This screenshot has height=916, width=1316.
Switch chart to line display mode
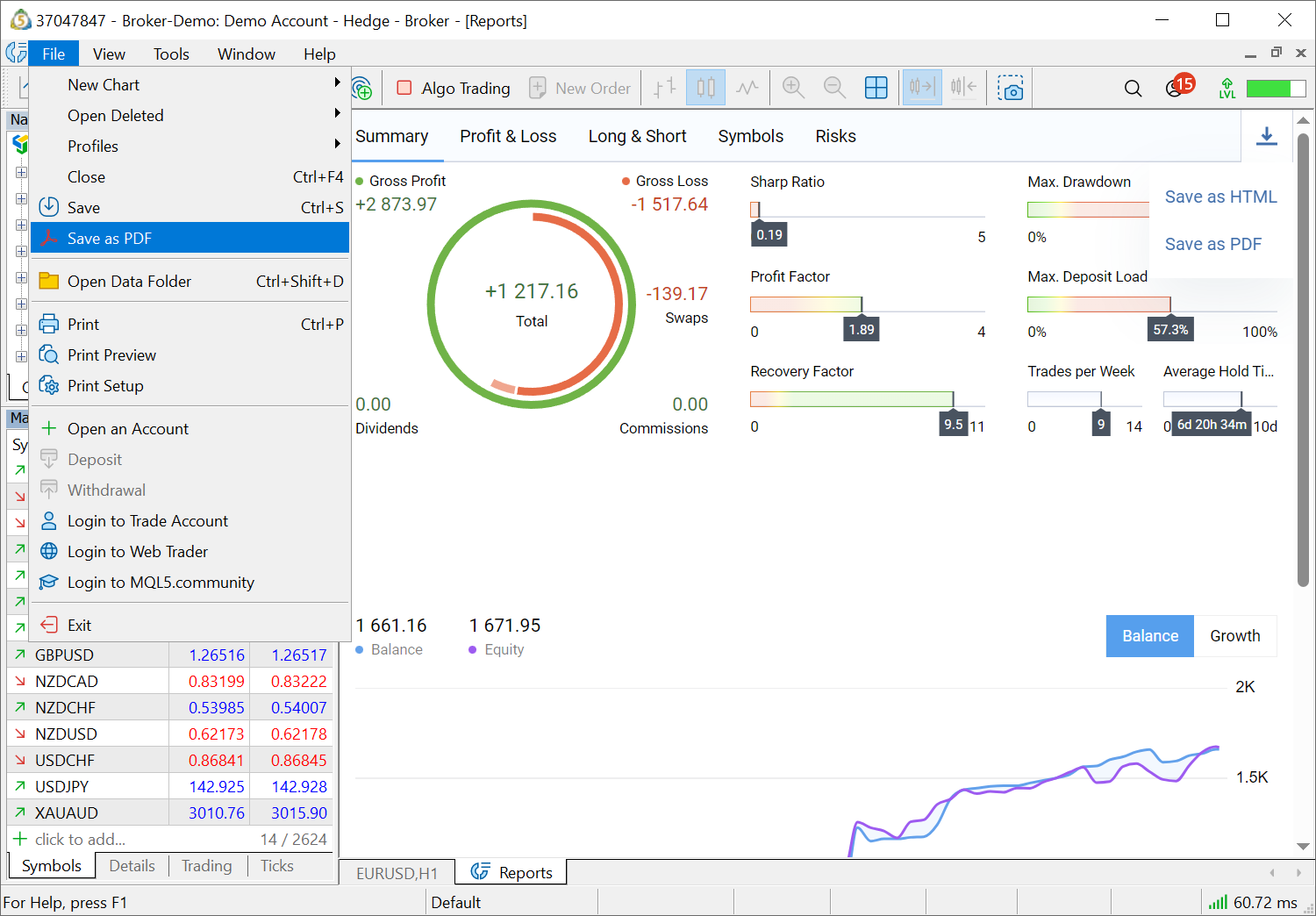747,88
